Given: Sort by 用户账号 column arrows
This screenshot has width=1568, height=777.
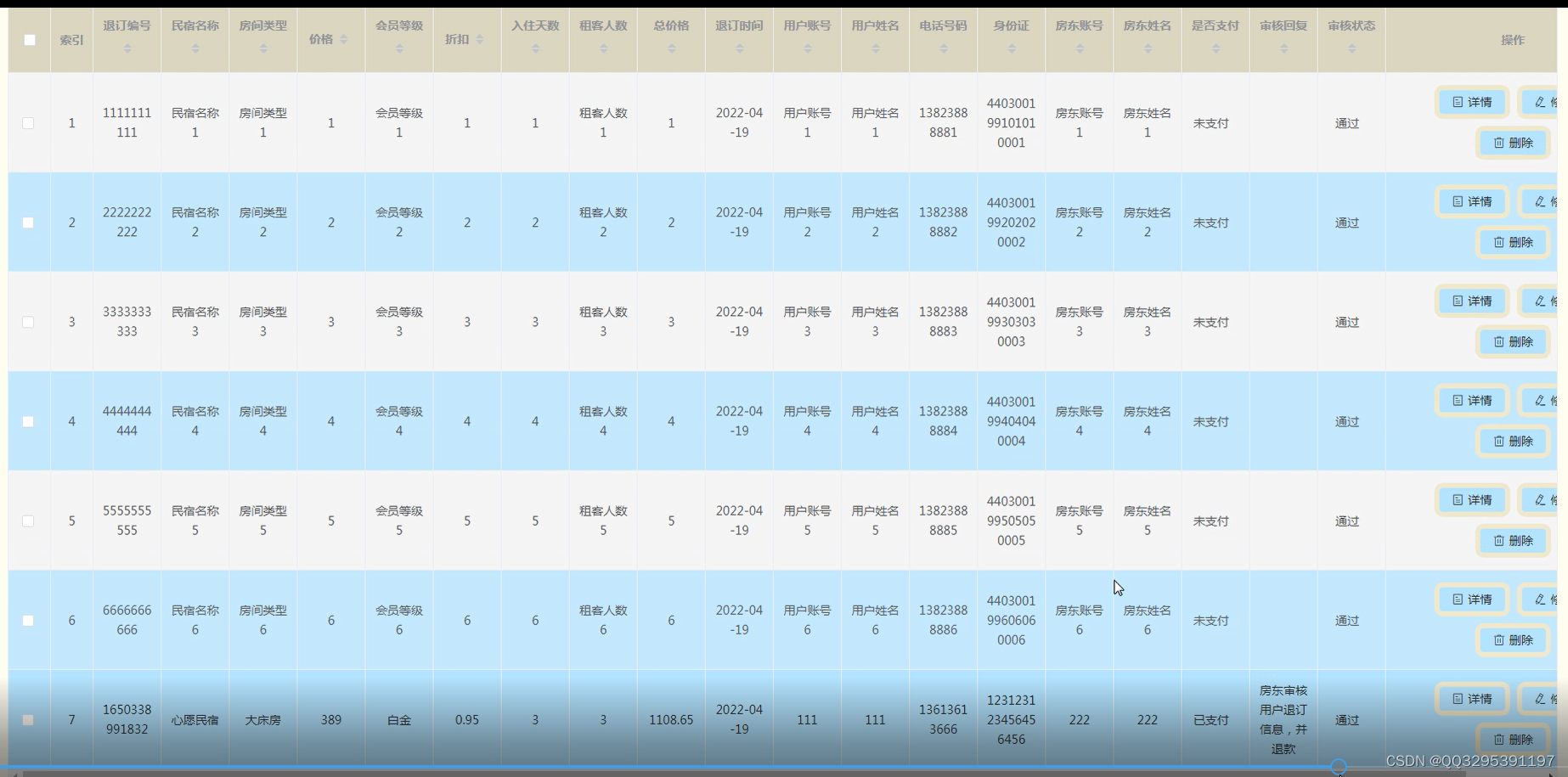Looking at the screenshot, I should [x=807, y=49].
